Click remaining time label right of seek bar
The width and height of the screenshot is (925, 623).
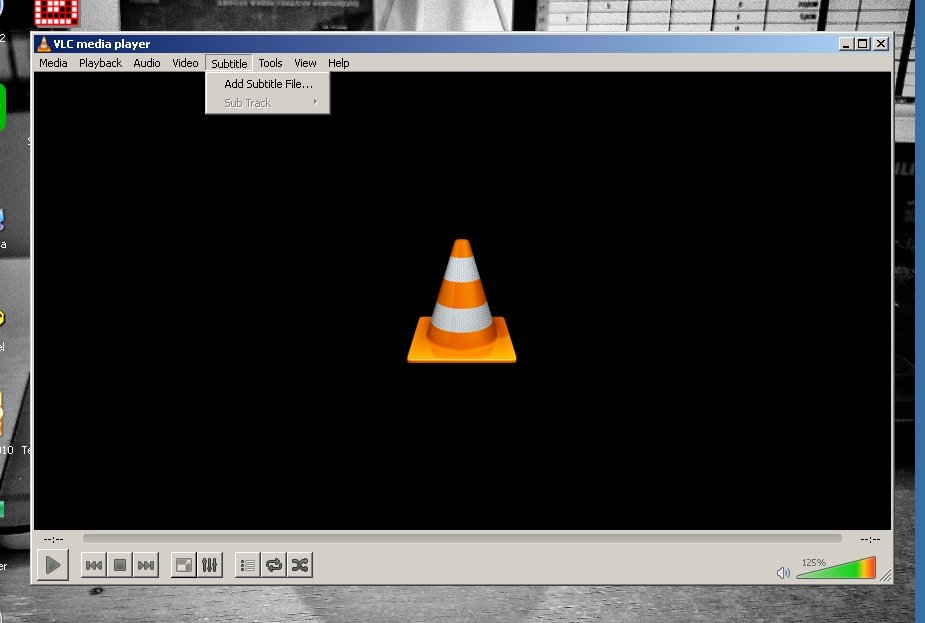tap(870, 539)
